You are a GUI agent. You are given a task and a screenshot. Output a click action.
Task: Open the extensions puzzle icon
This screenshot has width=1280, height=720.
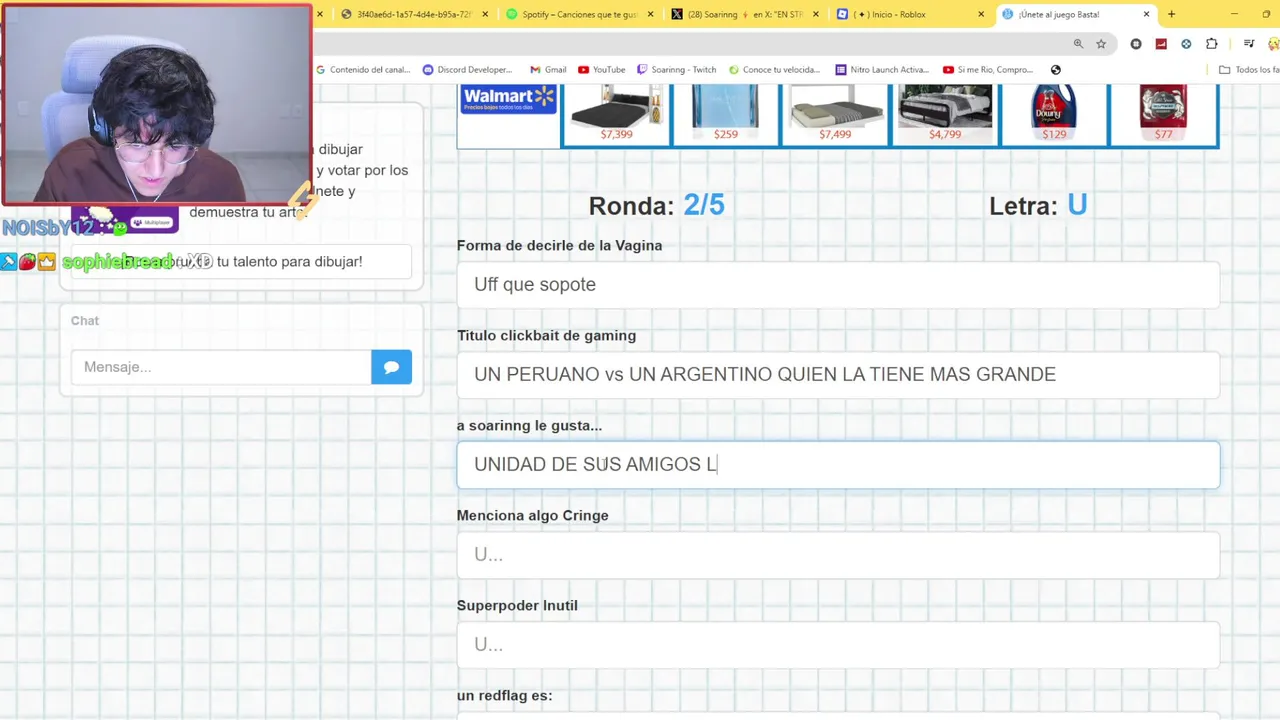(x=1211, y=44)
